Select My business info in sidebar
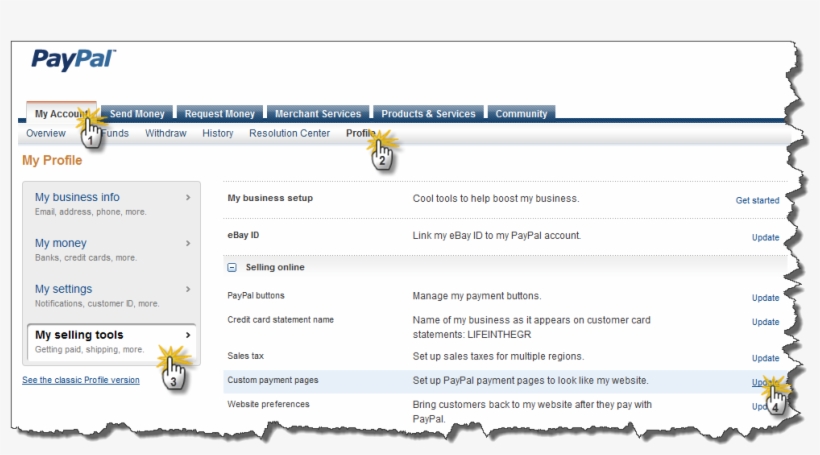Viewport: 820px width, 455px height. pyautogui.click(x=77, y=197)
